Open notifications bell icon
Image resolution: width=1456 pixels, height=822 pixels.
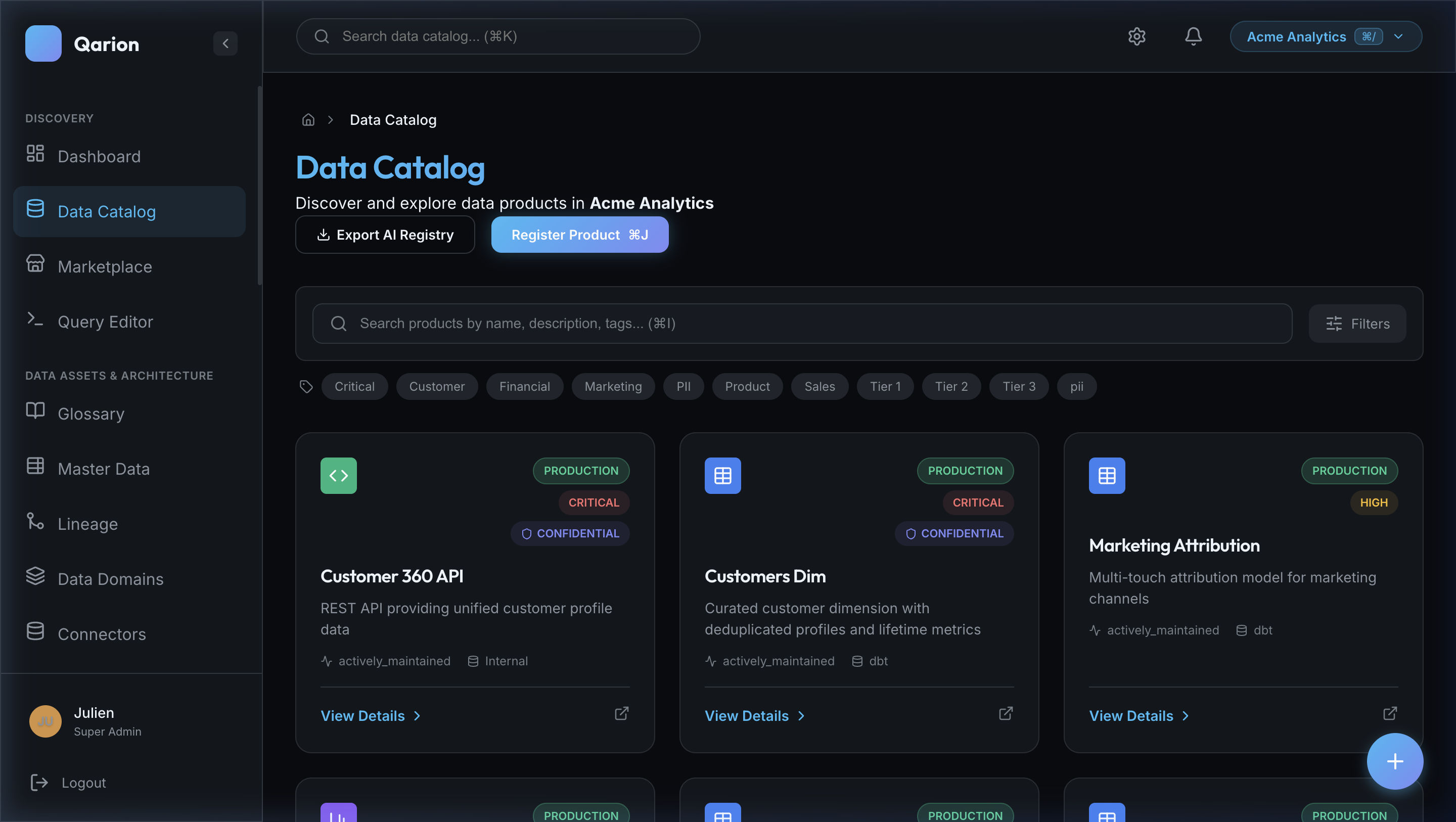1193,36
